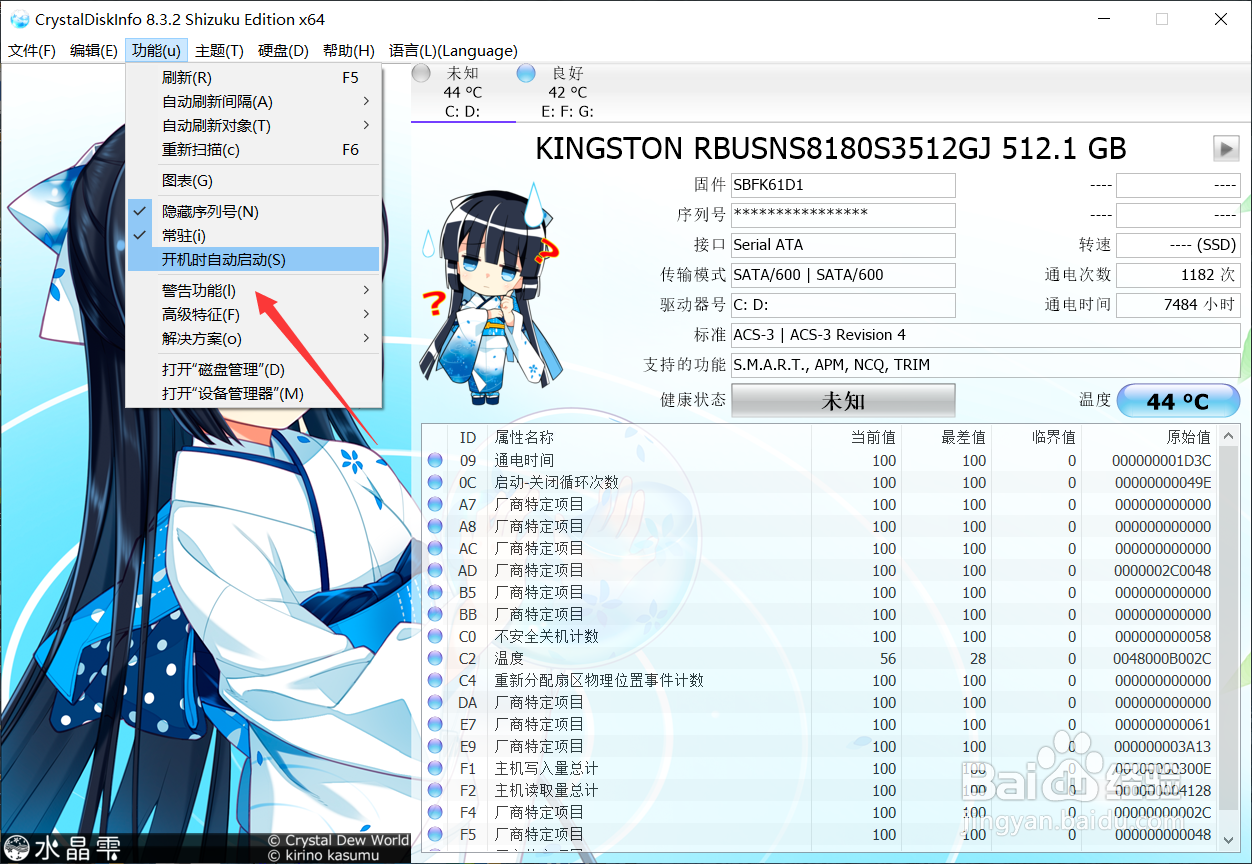Click the 通电时间 7484 小时 field
Screen dimensions: 1252x864
(1178, 305)
